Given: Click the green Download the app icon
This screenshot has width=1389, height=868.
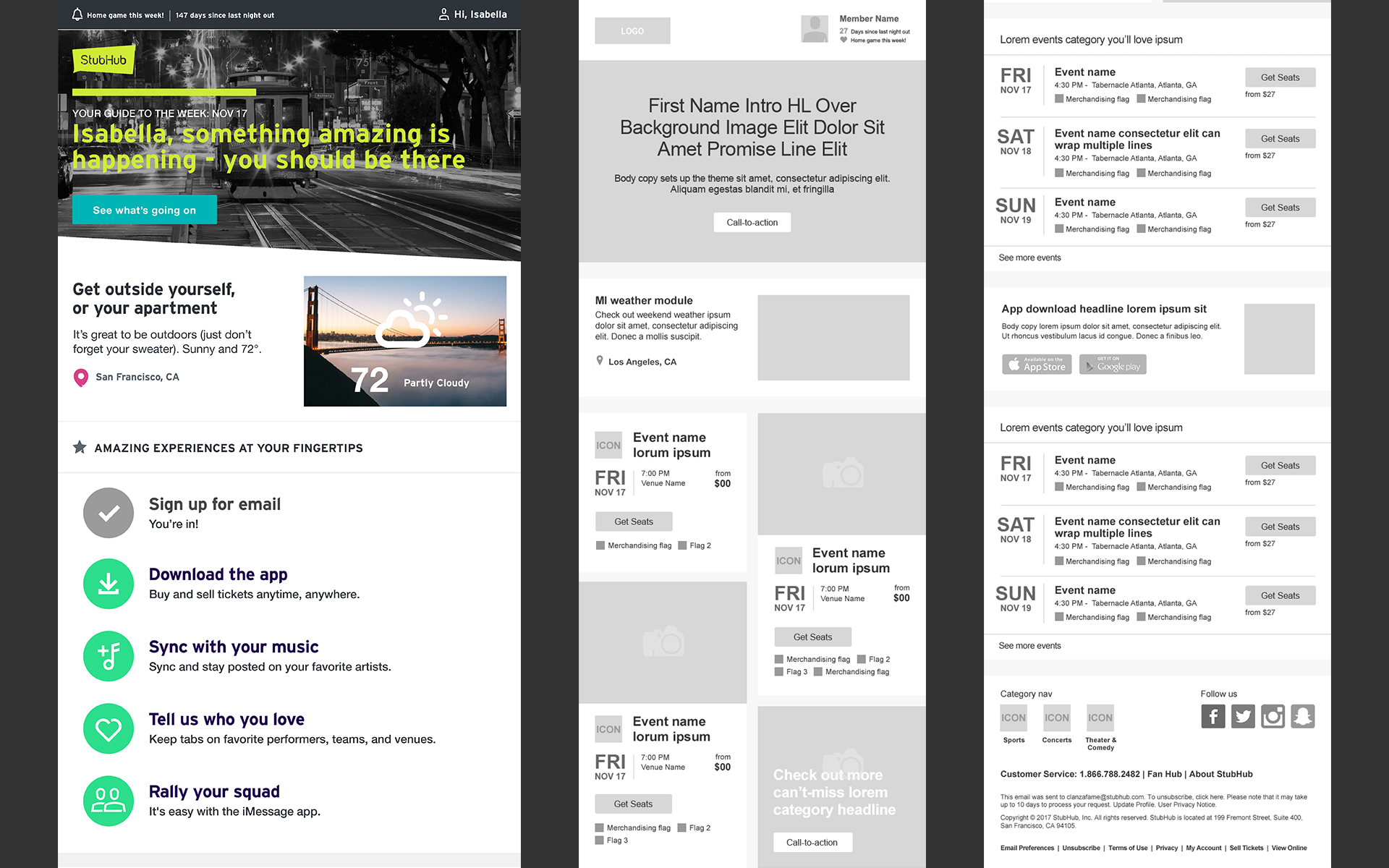Looking at the screenshot, I should [109, 584].
